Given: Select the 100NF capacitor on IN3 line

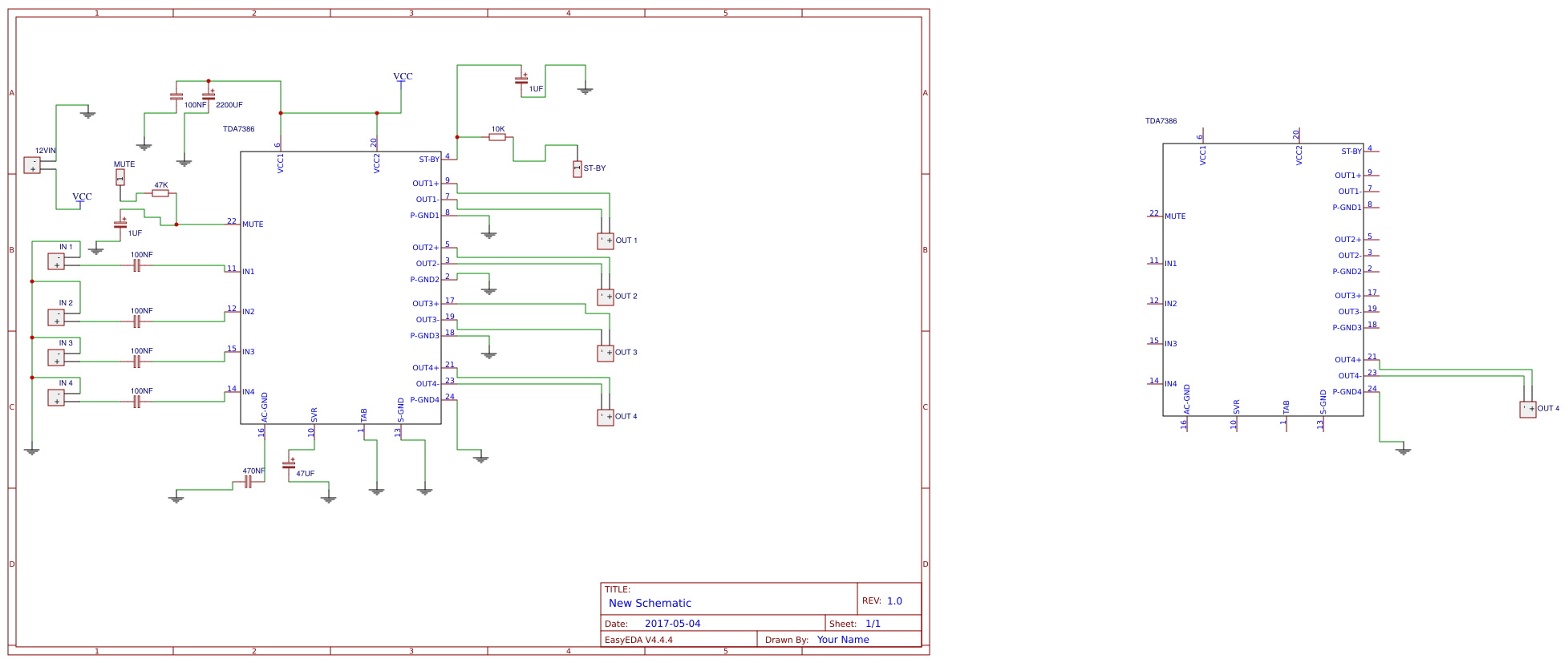Looking at the screenshot, I should pyautogui.click(x=136, y=362).
